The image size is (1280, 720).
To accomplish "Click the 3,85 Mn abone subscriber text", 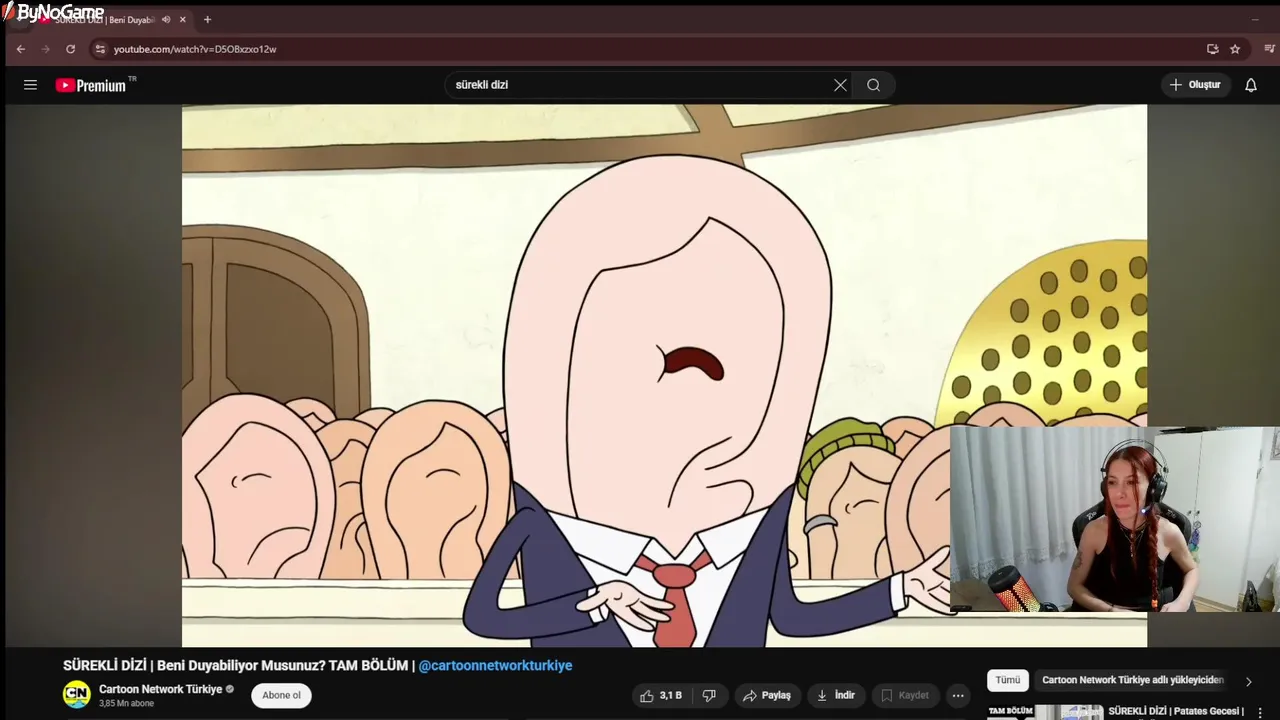I will point(126,704).
